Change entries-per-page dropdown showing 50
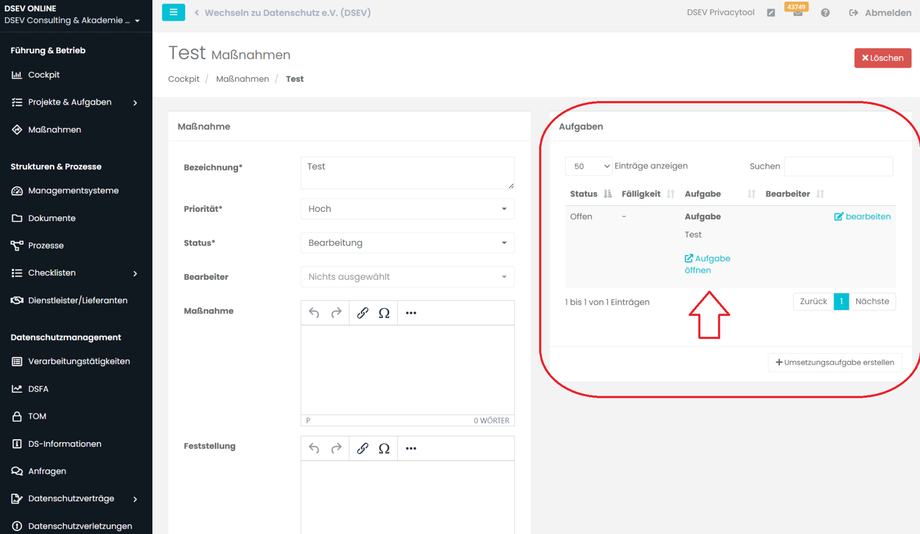The height and width of the screenshot is (534, 920). 588,166
